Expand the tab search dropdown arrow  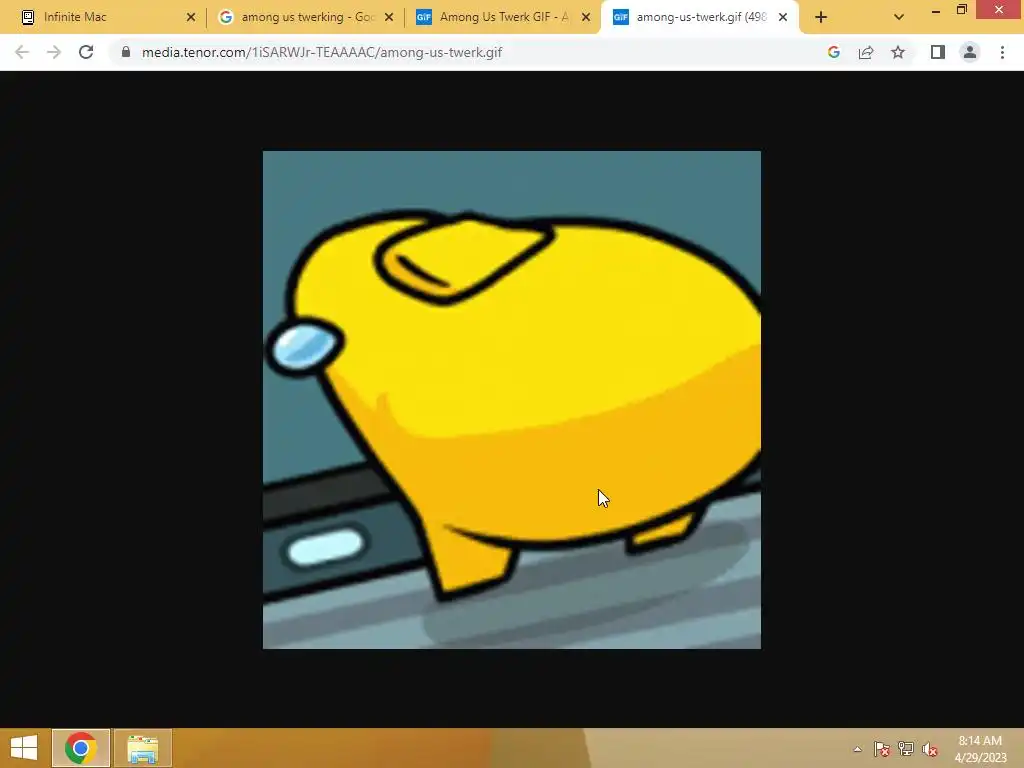coord(899,17)
